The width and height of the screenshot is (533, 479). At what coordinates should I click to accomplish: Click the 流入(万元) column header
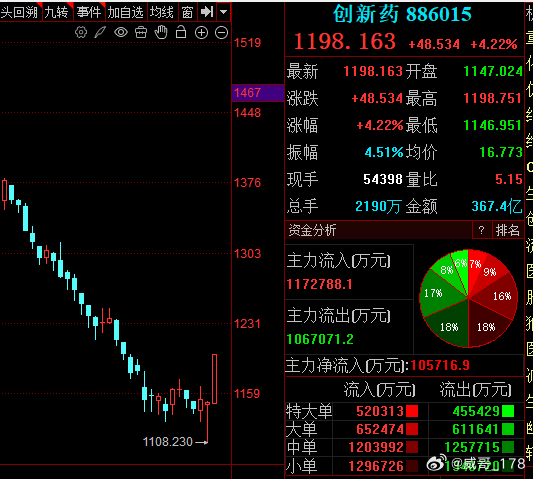379,390
